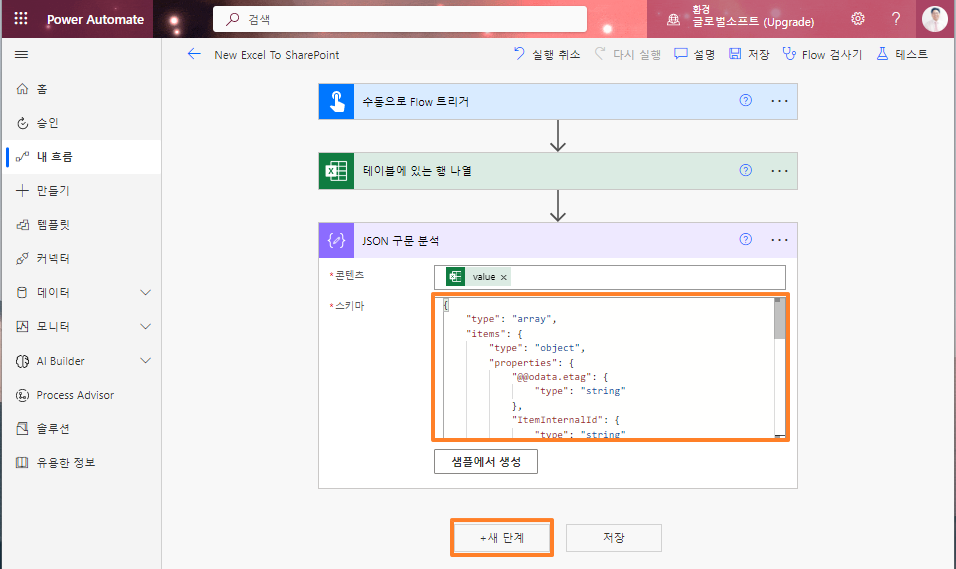Click 다시 실행 redo in the toolbar
This screenshot has height=569, width=956.
tap(627, 54)
